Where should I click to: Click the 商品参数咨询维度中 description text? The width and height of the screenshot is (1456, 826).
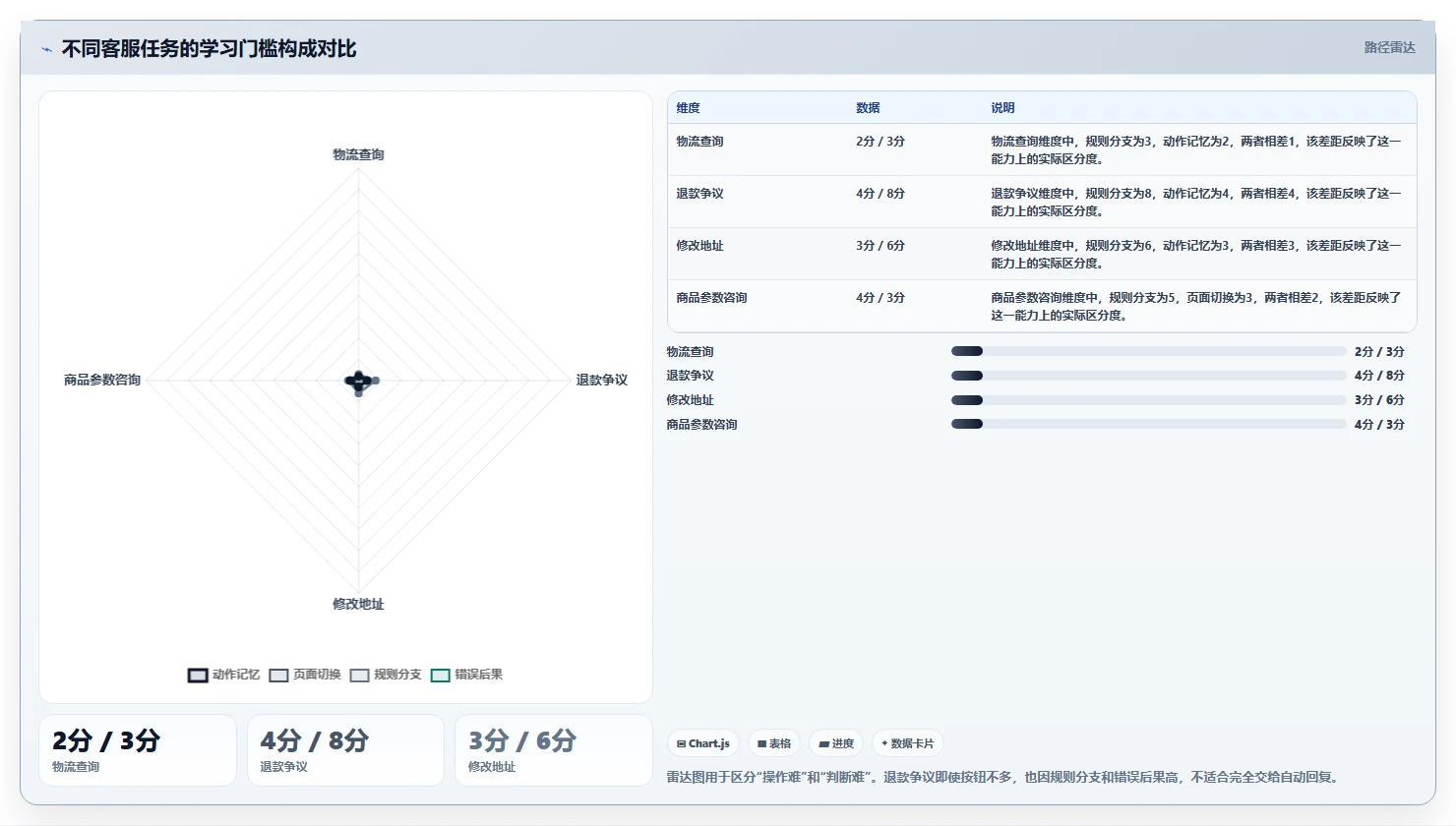1196,307
